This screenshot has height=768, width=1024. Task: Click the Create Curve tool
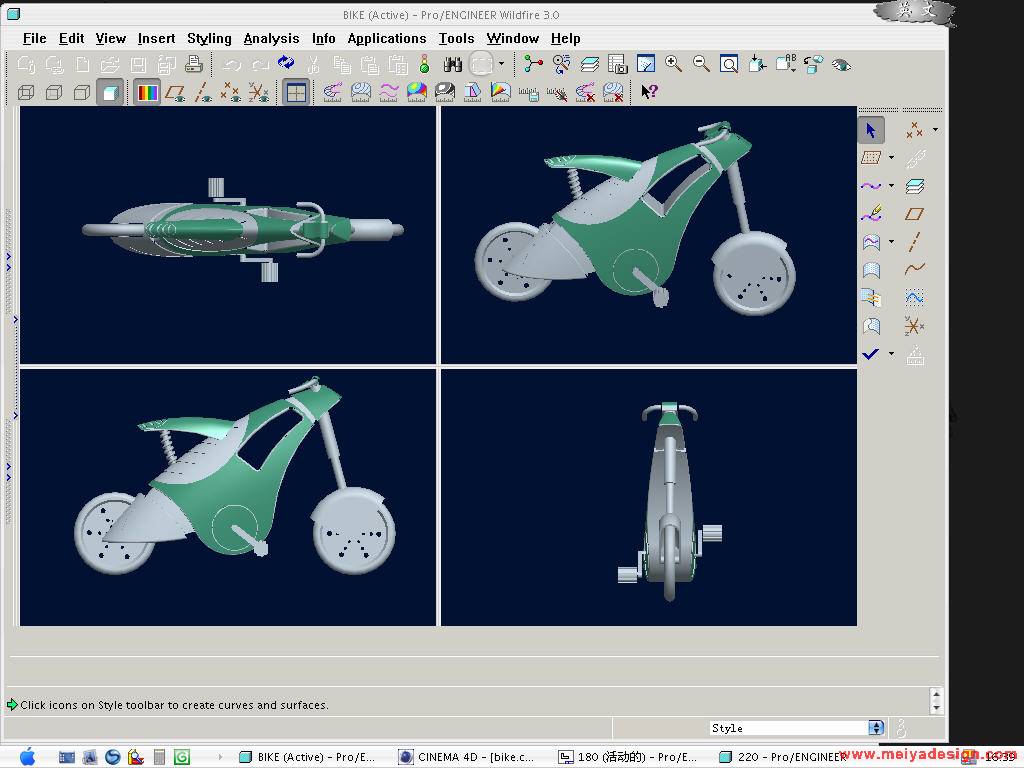tap(871, 185)
